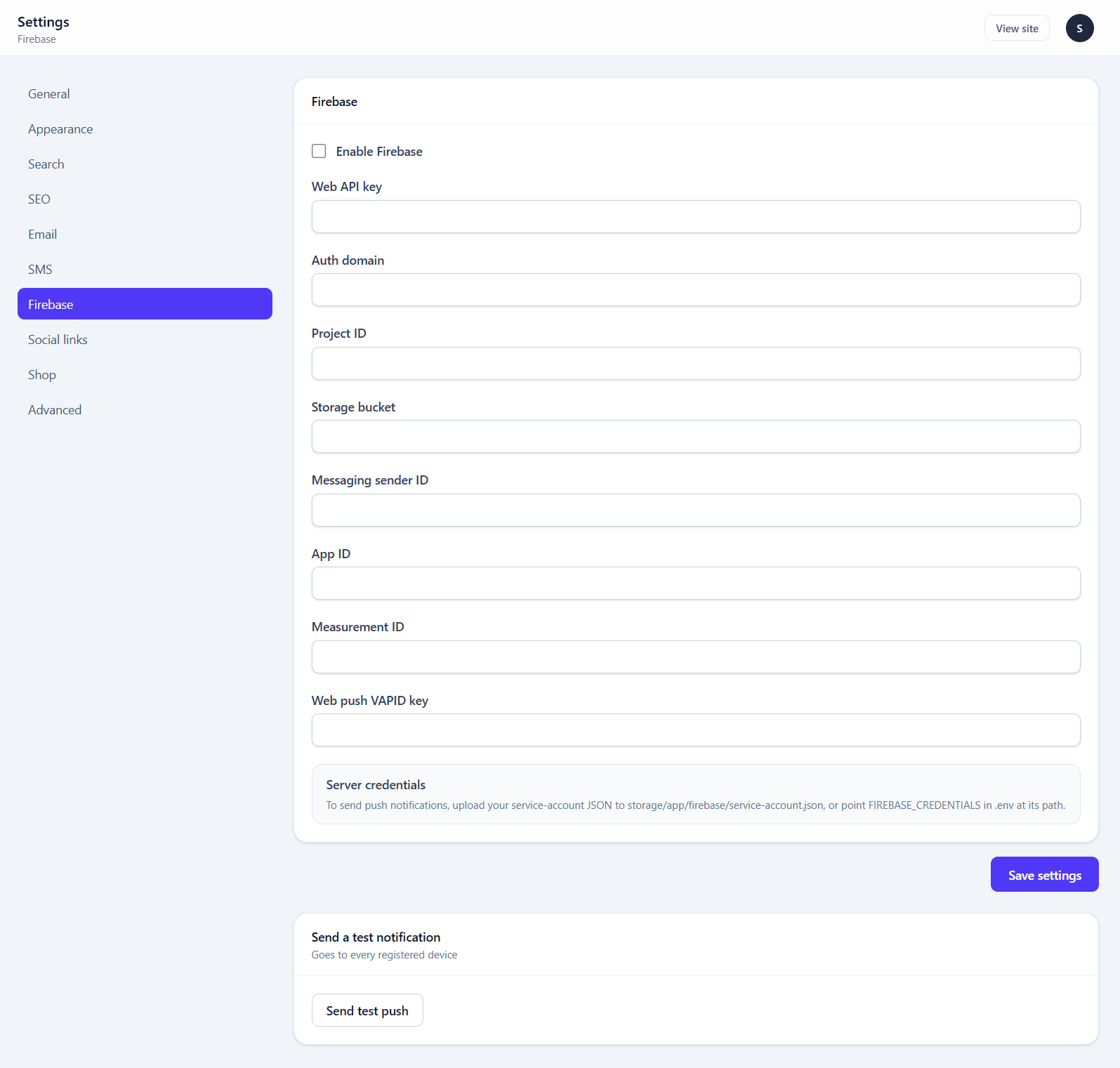Image resolution: width=1120 pixels, height=1068 pixels.
Task: Save the Firebase settings
Action: (x=1045, y=874)
